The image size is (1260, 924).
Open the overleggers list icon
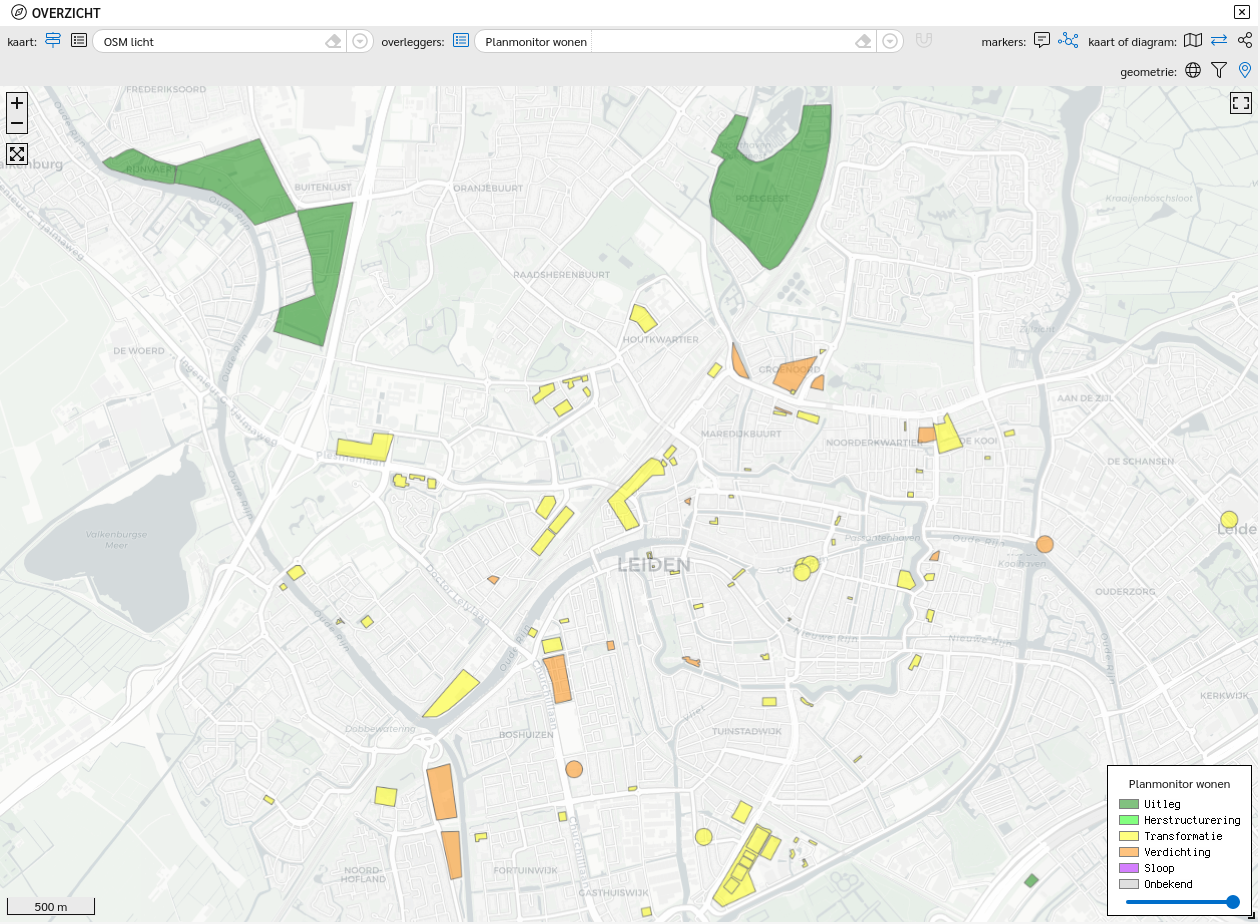[461, 41]
